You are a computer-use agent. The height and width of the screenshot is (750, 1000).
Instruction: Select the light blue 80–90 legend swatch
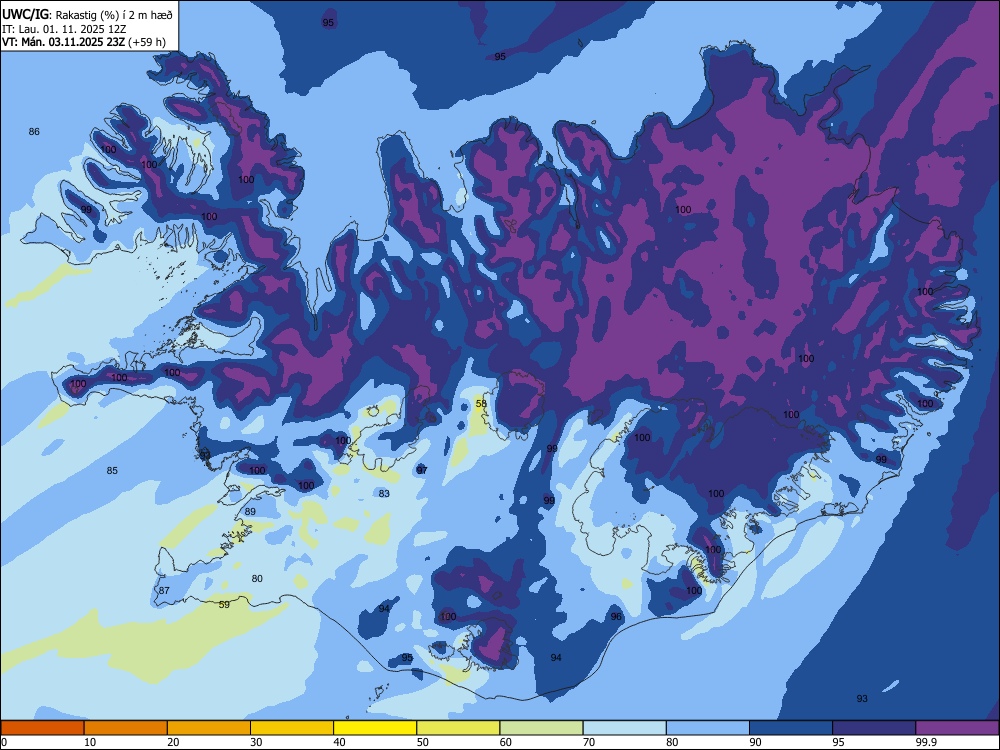(707, 728)
